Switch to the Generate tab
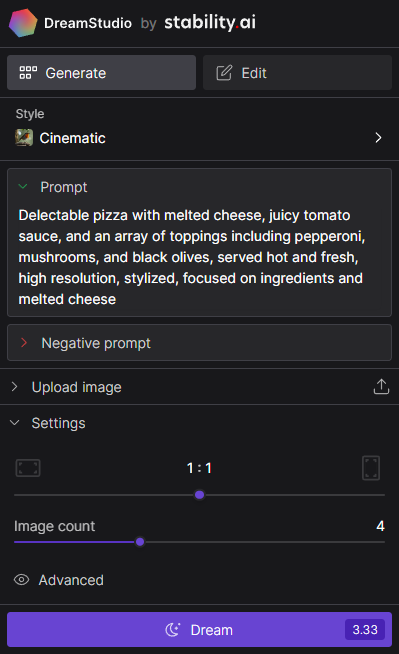 101,73
